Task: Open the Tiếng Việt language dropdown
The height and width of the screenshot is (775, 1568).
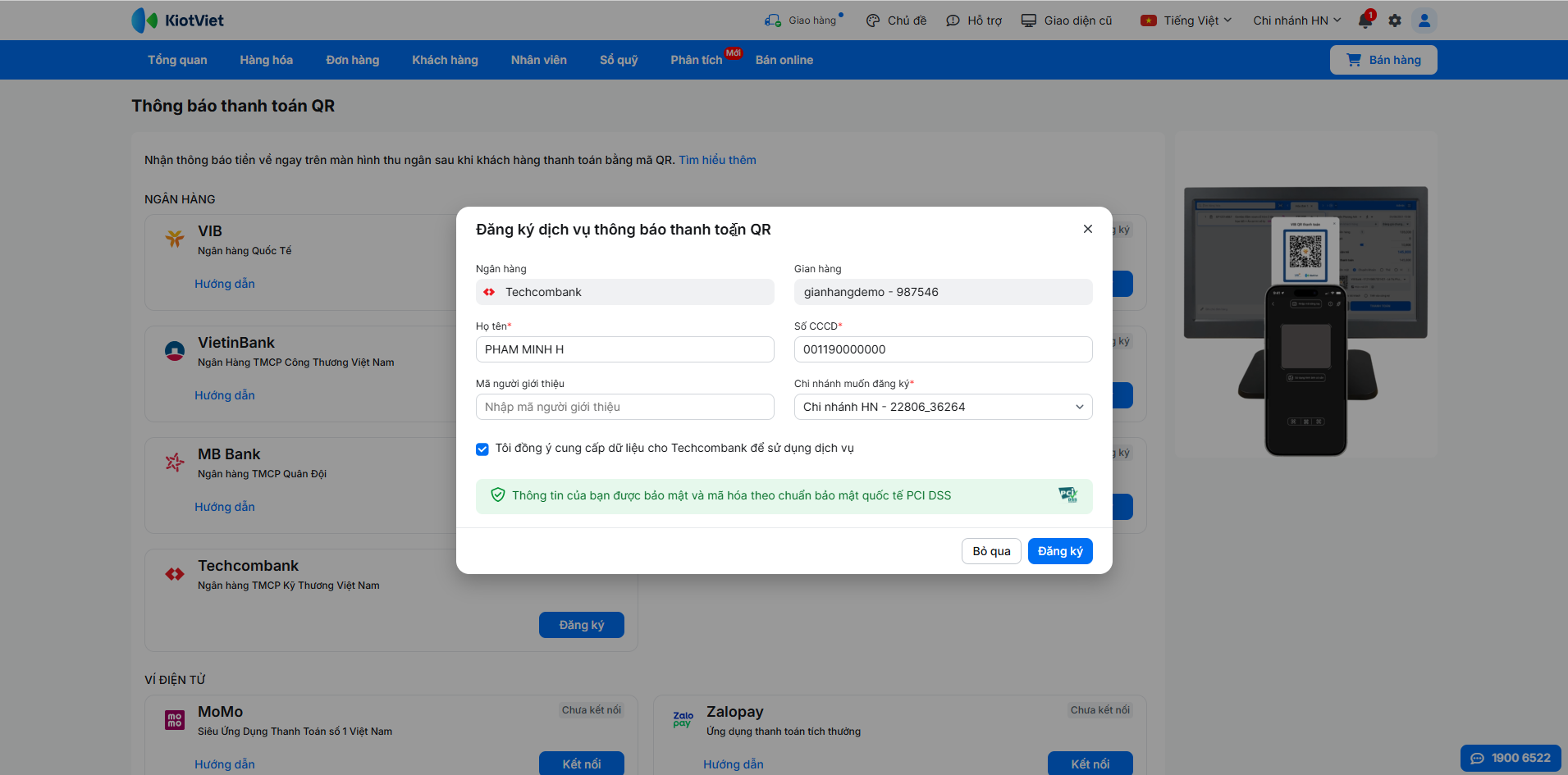Action: tap(1186, 21)
